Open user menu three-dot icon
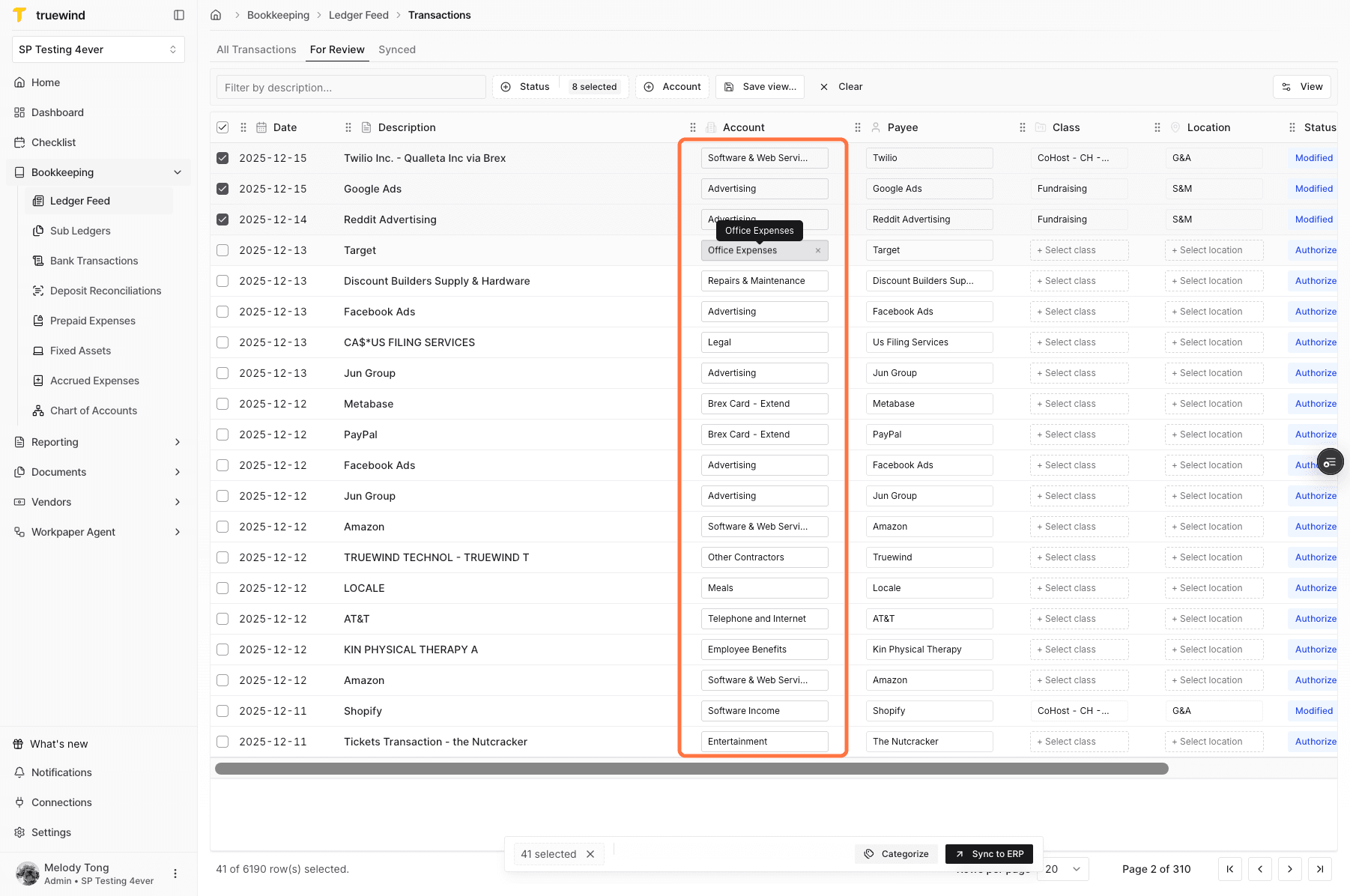The height and width of the screenshot is (896, 1350). [175, 874]
